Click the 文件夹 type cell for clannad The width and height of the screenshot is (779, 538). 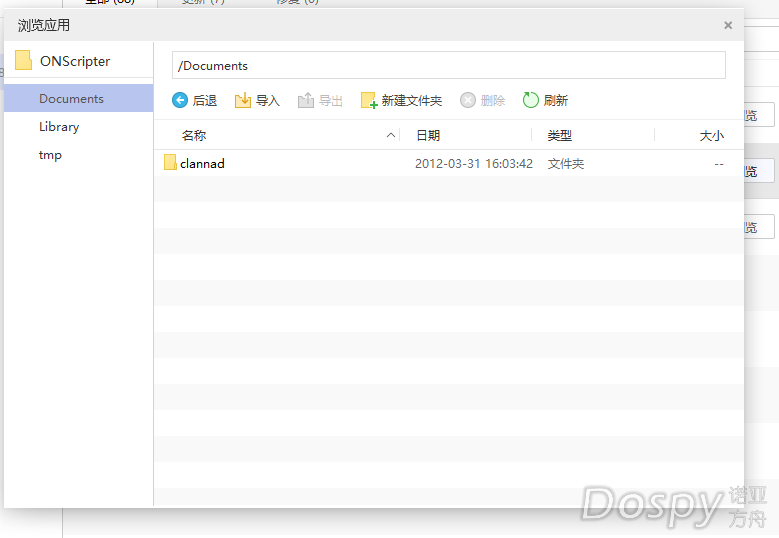pos(566,163)
